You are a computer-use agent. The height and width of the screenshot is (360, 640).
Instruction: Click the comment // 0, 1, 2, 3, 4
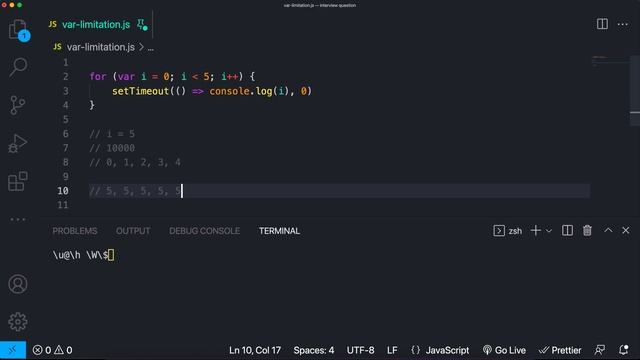[x=135, y=162]
